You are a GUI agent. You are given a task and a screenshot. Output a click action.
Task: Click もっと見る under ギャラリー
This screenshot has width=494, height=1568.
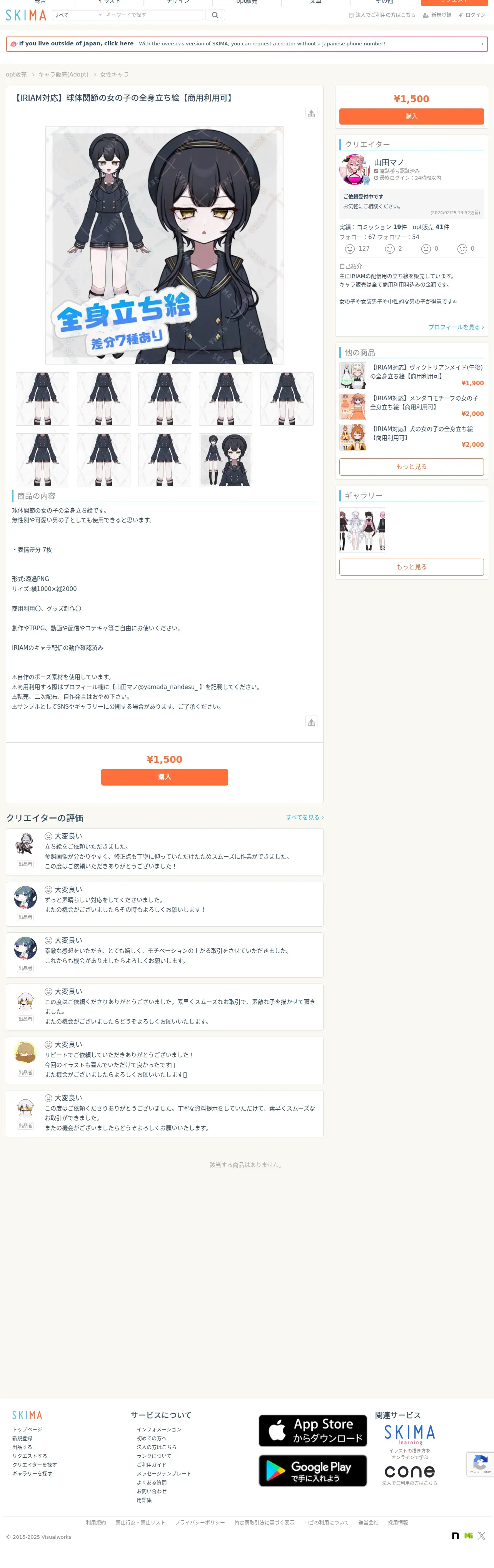coord(411,567)
